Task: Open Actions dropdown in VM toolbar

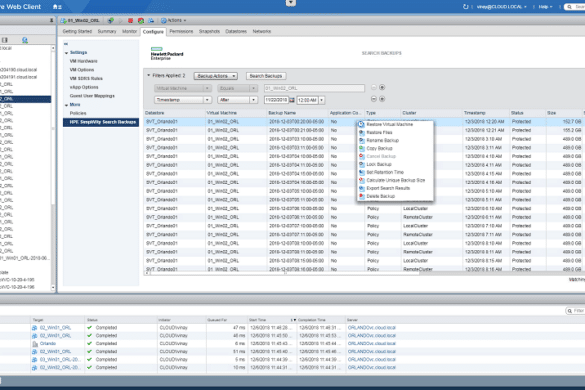Action: coord(173,21)
